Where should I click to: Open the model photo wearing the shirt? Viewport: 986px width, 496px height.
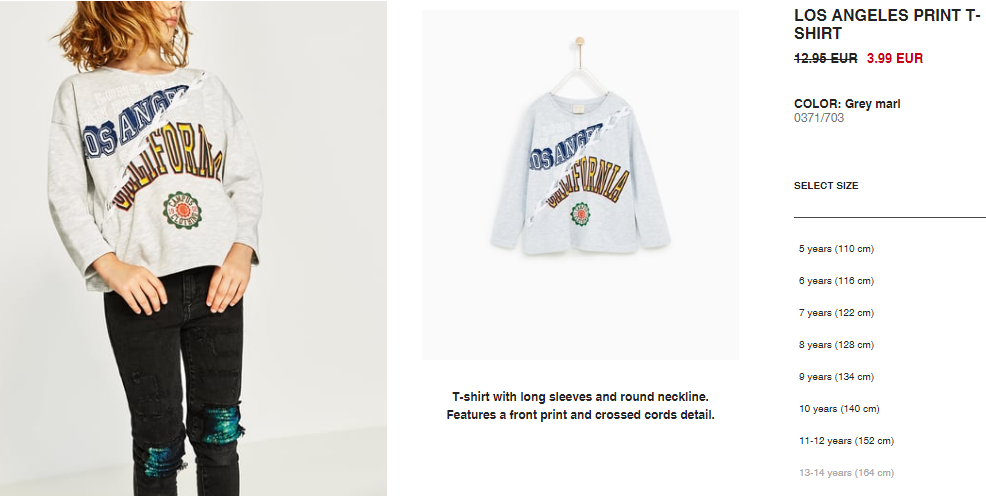[x=193, y=248]
